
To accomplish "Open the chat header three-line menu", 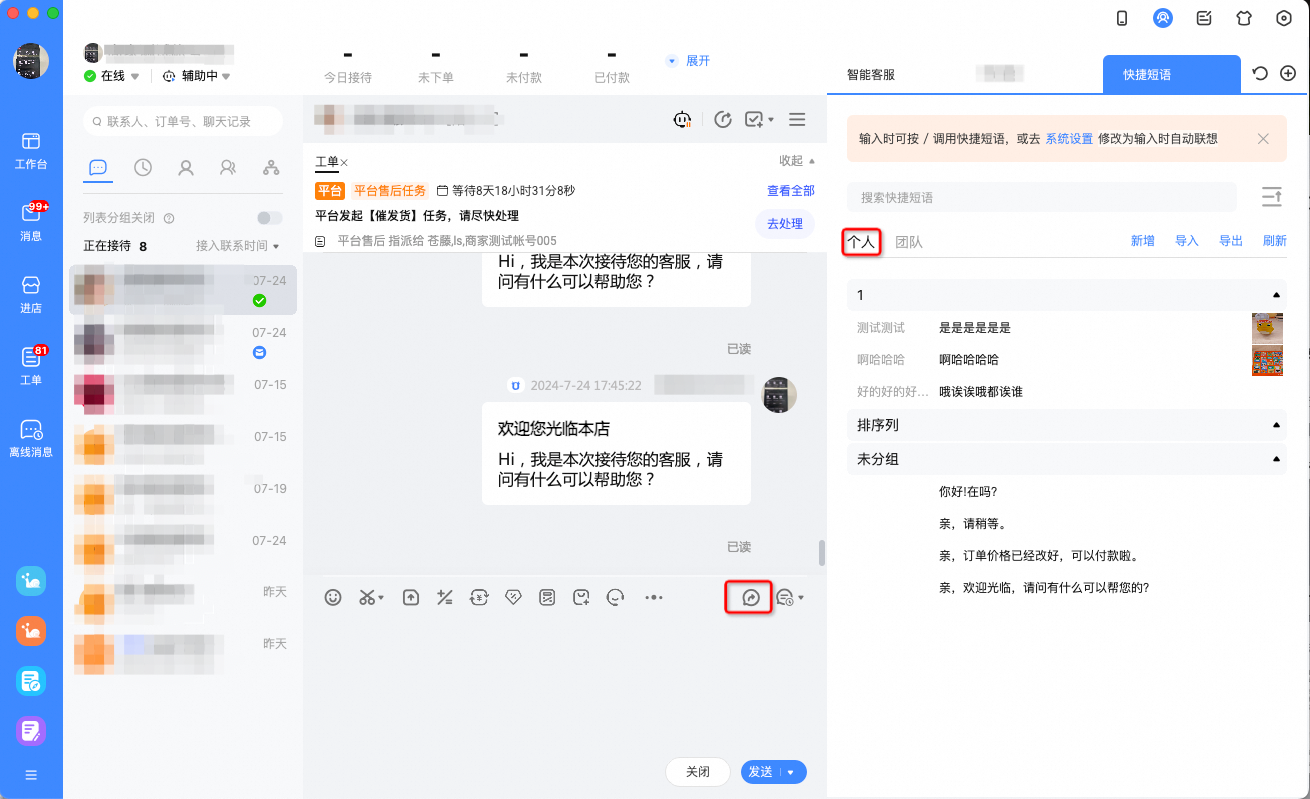I will [797, 119].
